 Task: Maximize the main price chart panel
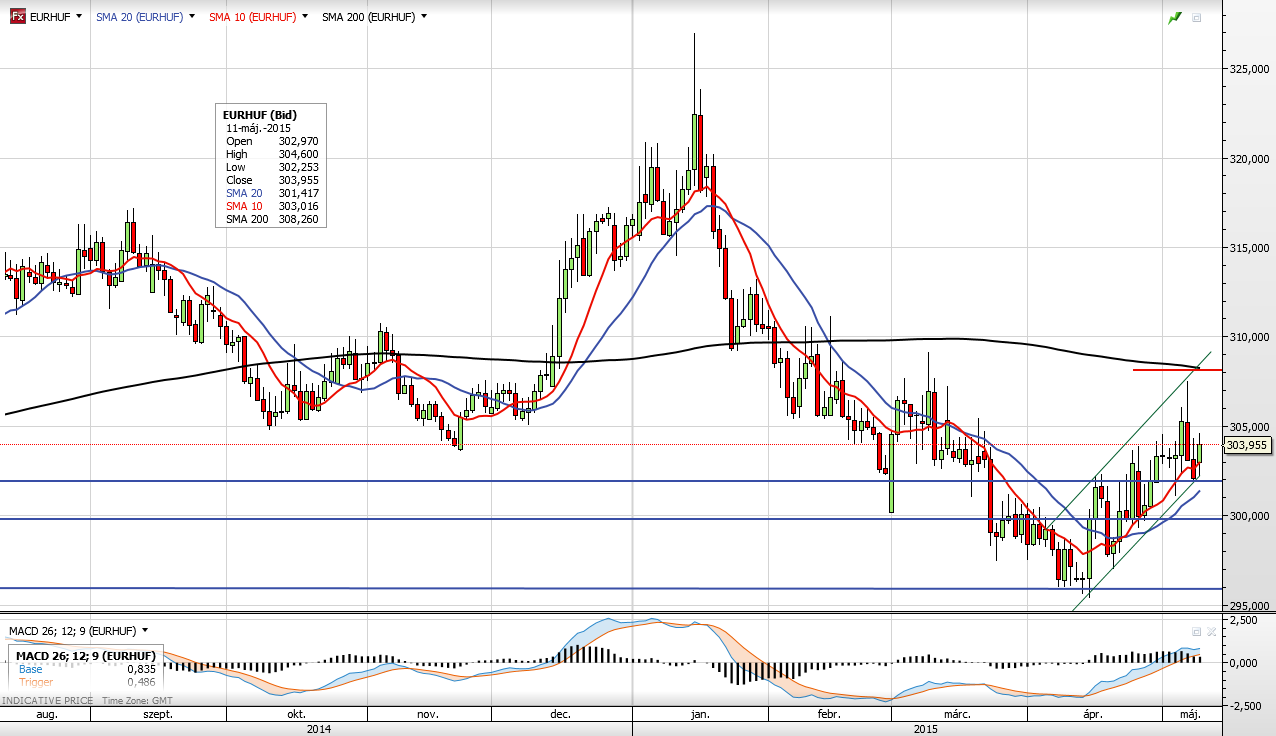[1196, 18]
